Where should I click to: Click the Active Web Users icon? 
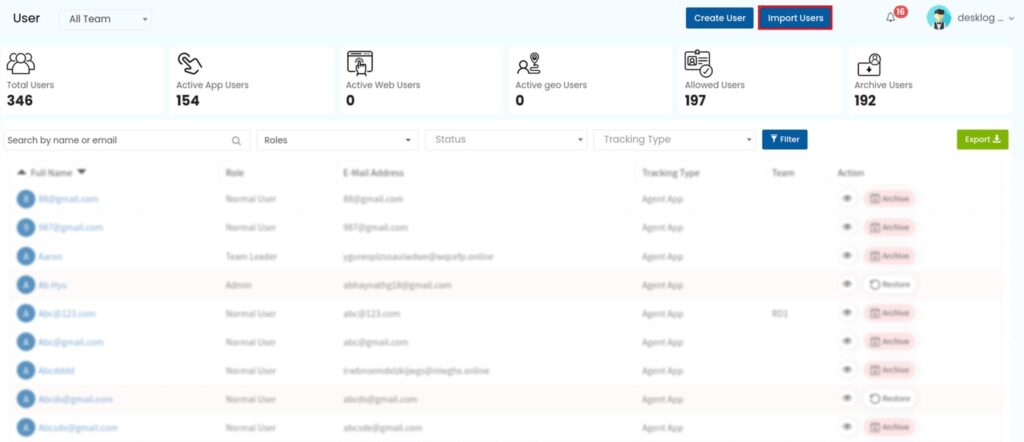[x=360, y=64]
